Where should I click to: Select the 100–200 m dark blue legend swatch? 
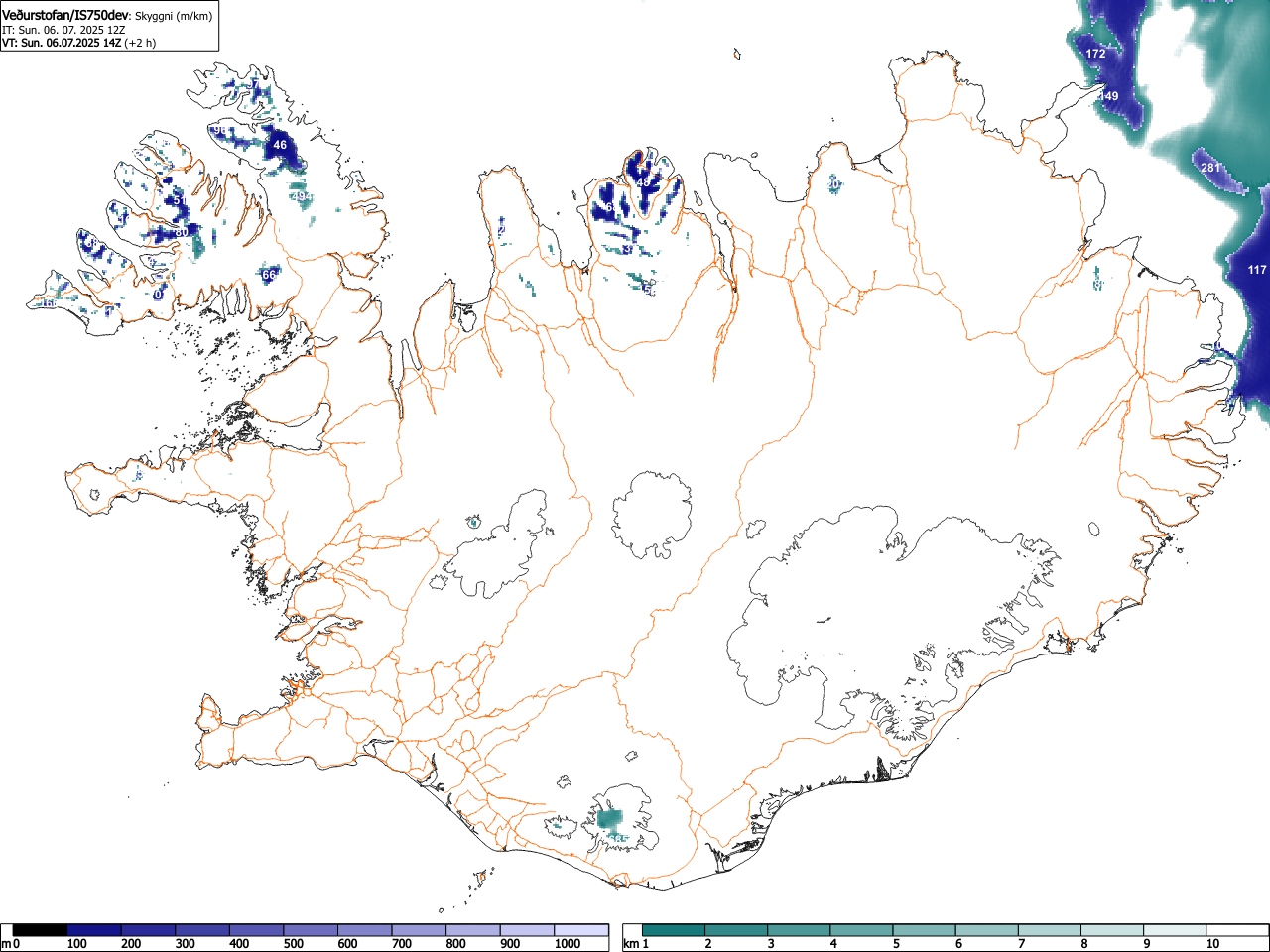[94, 930]
